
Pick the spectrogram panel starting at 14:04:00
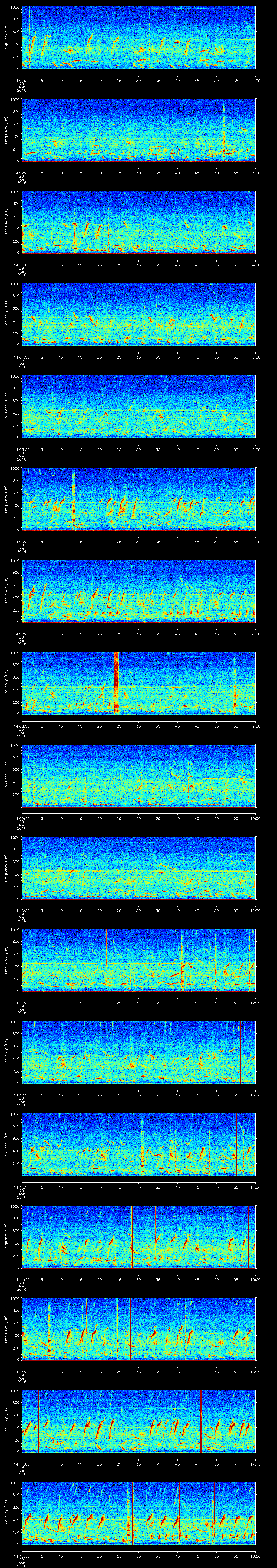coord(138,314)
